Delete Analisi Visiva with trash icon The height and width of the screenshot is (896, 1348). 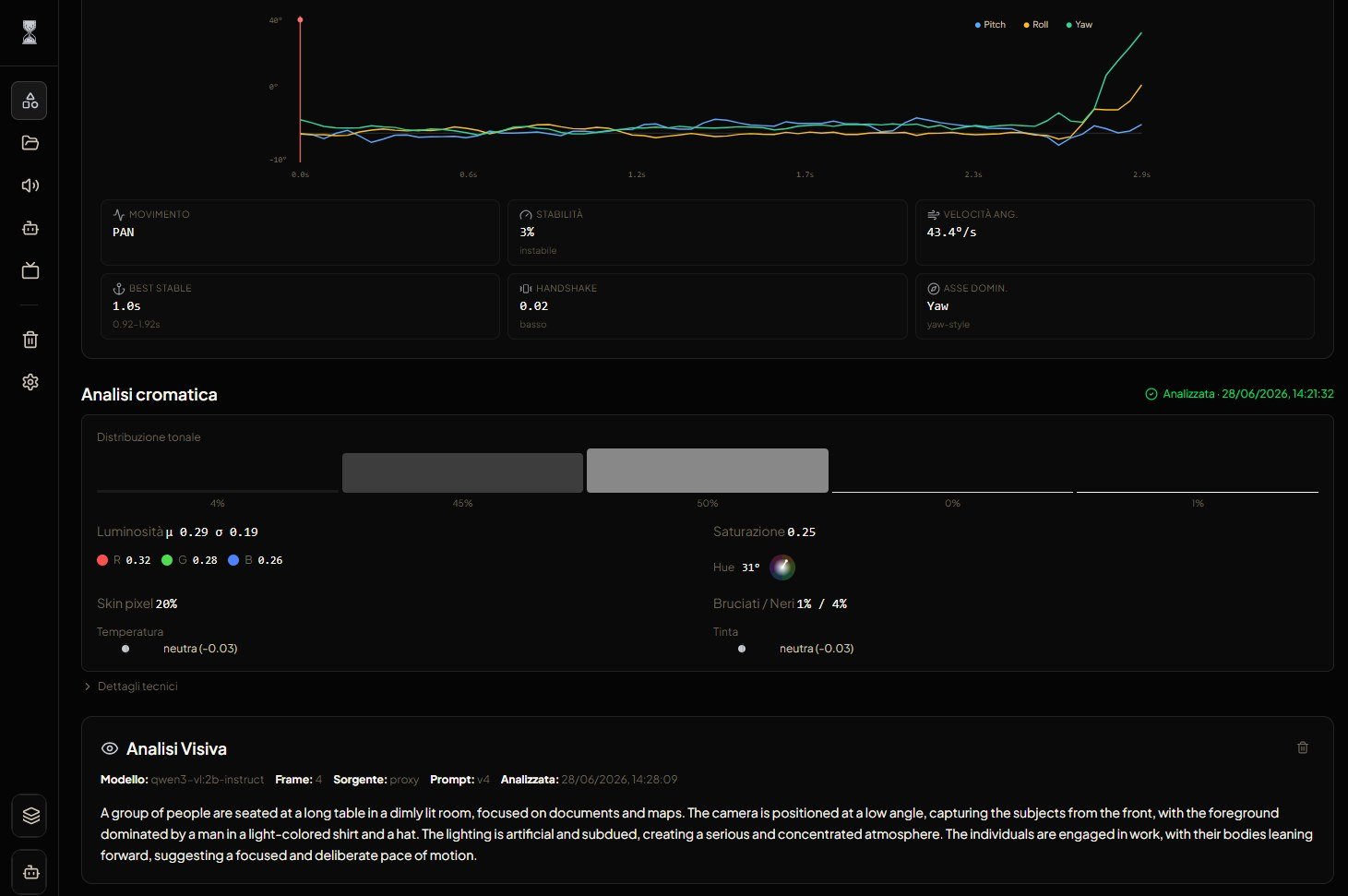pos(1302,747)
